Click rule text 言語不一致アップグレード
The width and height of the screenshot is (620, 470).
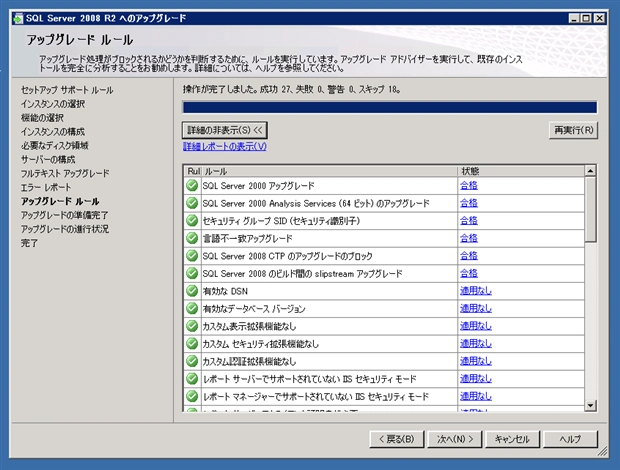(248, 239)
